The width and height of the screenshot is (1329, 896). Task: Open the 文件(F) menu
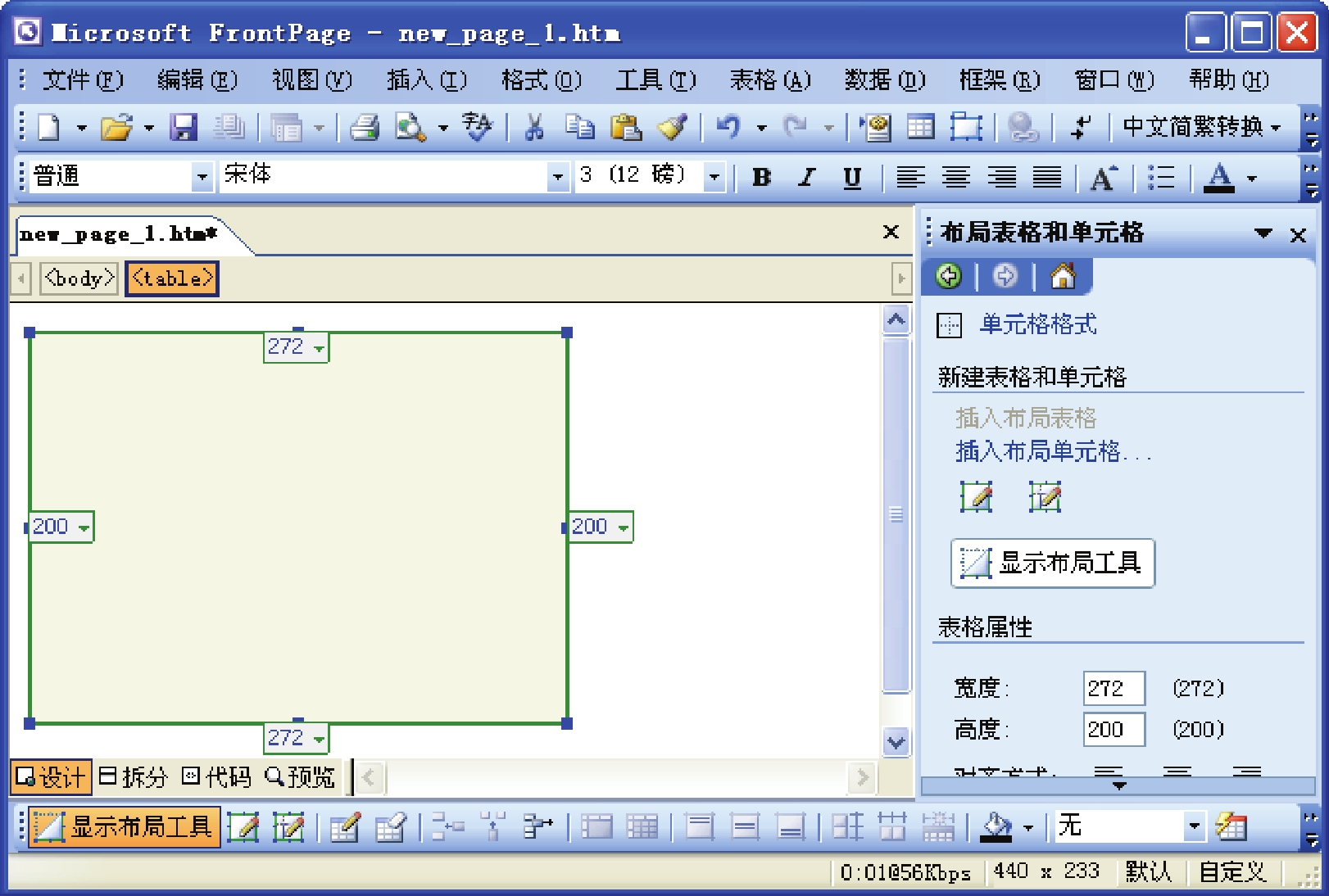[83, 80]
